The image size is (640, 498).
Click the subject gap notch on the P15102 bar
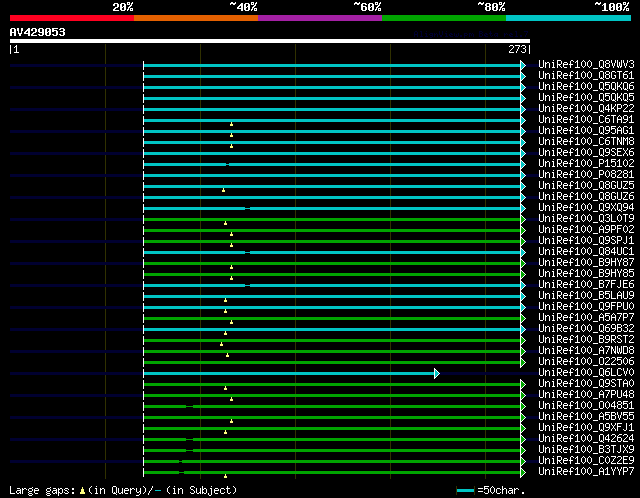[x=227, y=164]
